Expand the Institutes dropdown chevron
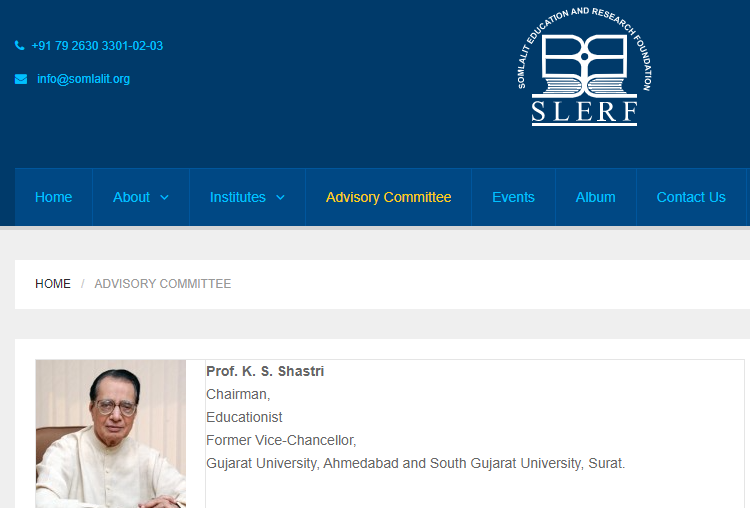Screen dimensions: 750x508 tap(280, 198)
